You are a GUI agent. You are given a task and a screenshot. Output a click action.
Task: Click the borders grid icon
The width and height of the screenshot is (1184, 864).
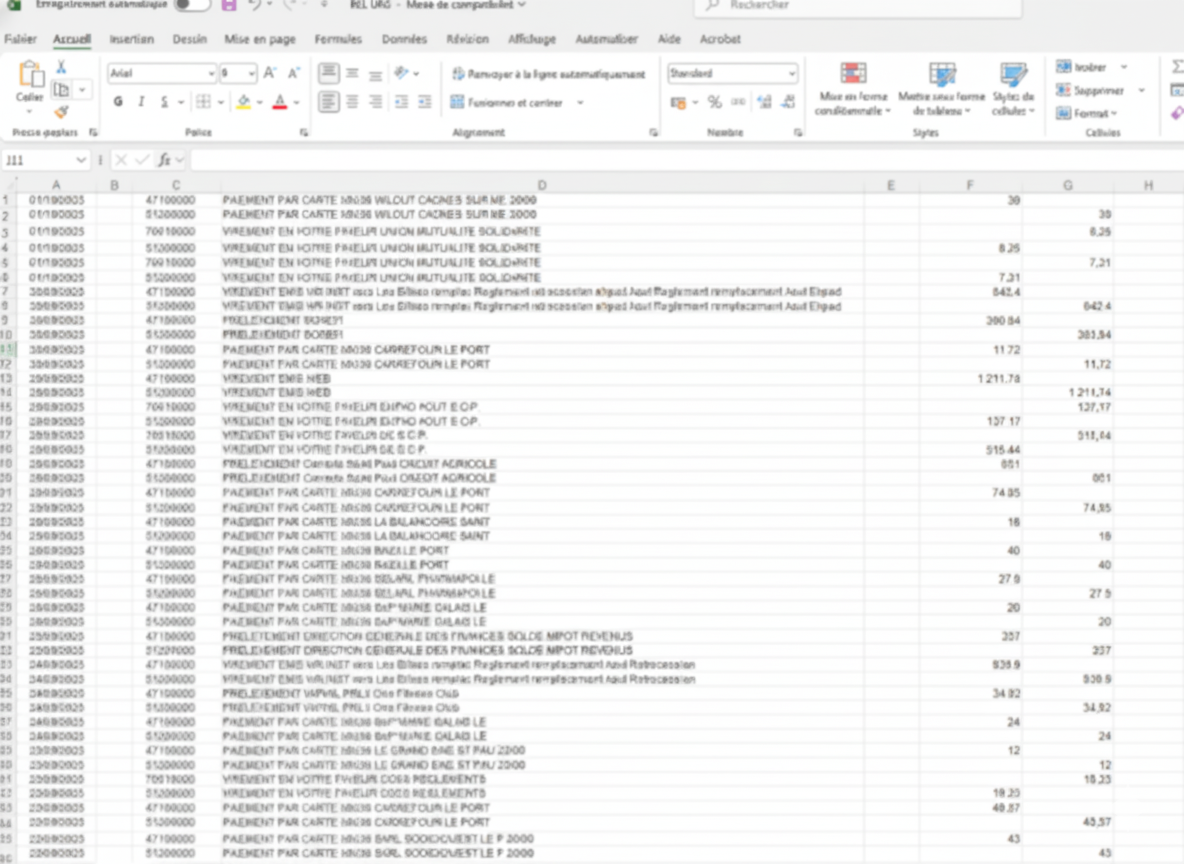(204, 102)
